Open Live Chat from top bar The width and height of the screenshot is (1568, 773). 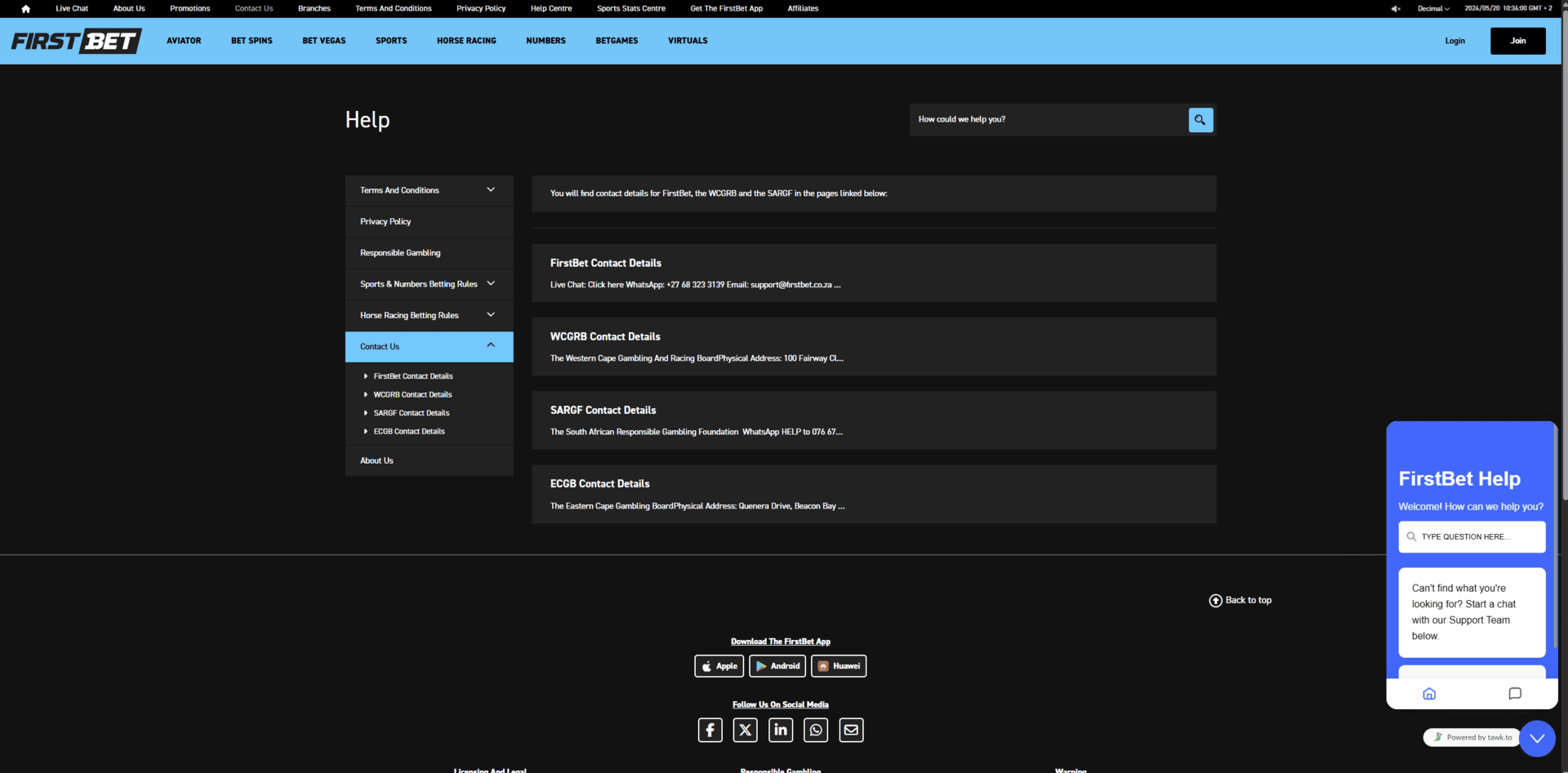pos(72,9)
